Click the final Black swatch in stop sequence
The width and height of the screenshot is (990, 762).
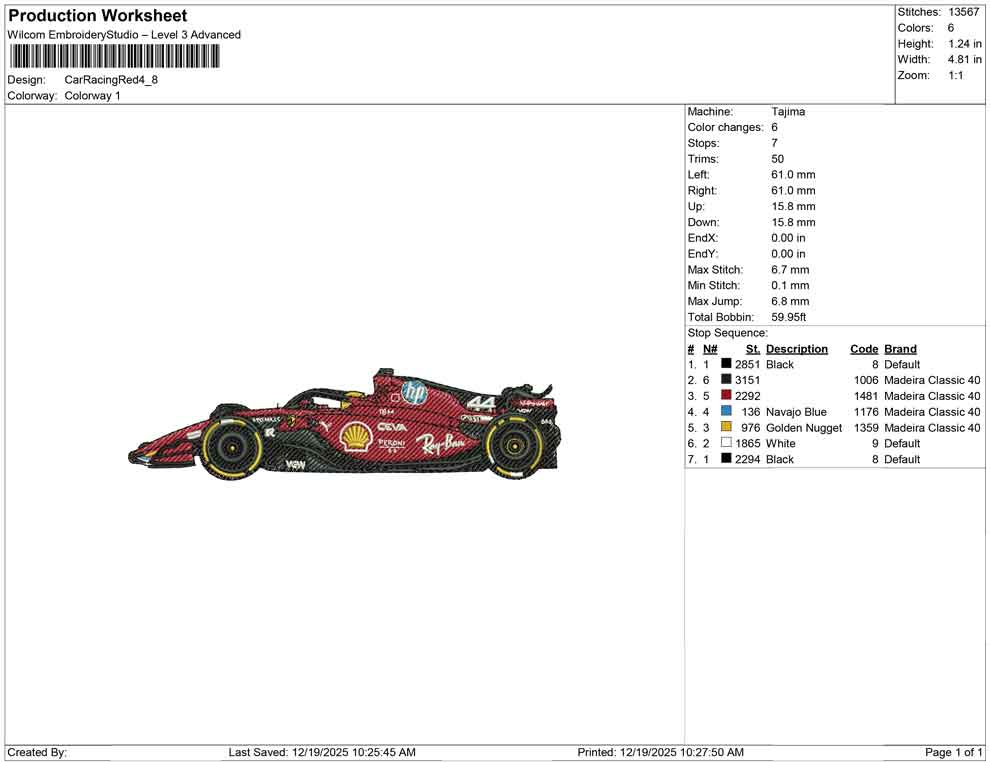point(725,459)
